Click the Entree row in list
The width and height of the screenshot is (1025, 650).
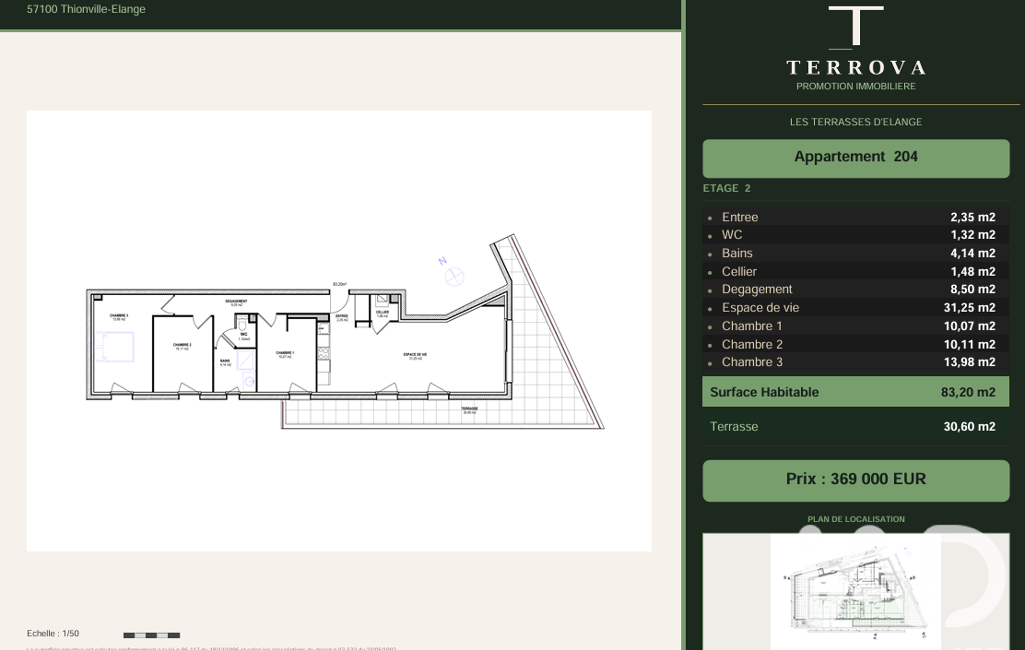pos(856,217)
